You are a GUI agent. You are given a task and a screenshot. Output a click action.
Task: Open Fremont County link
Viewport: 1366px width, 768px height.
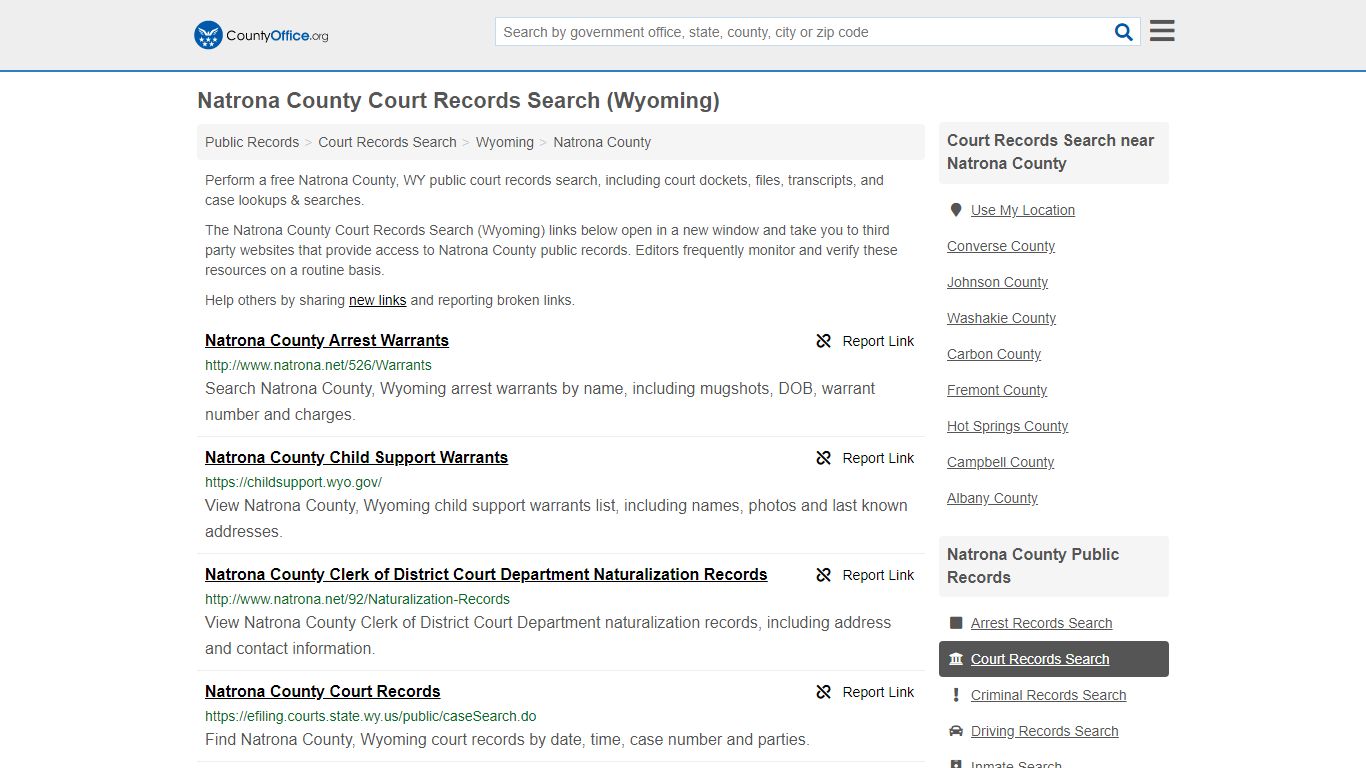997,390
